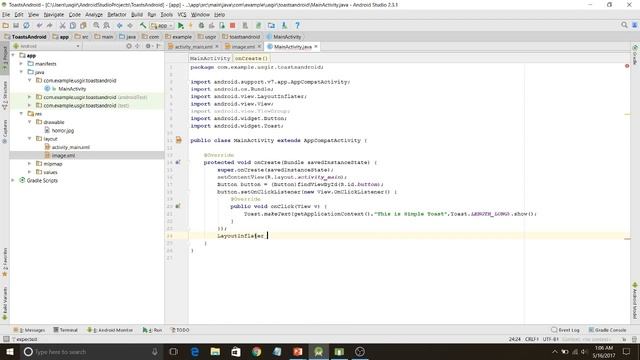Click the project panel settings gear icon
This screenshot has width=640, height=360.
coord(148,46)
